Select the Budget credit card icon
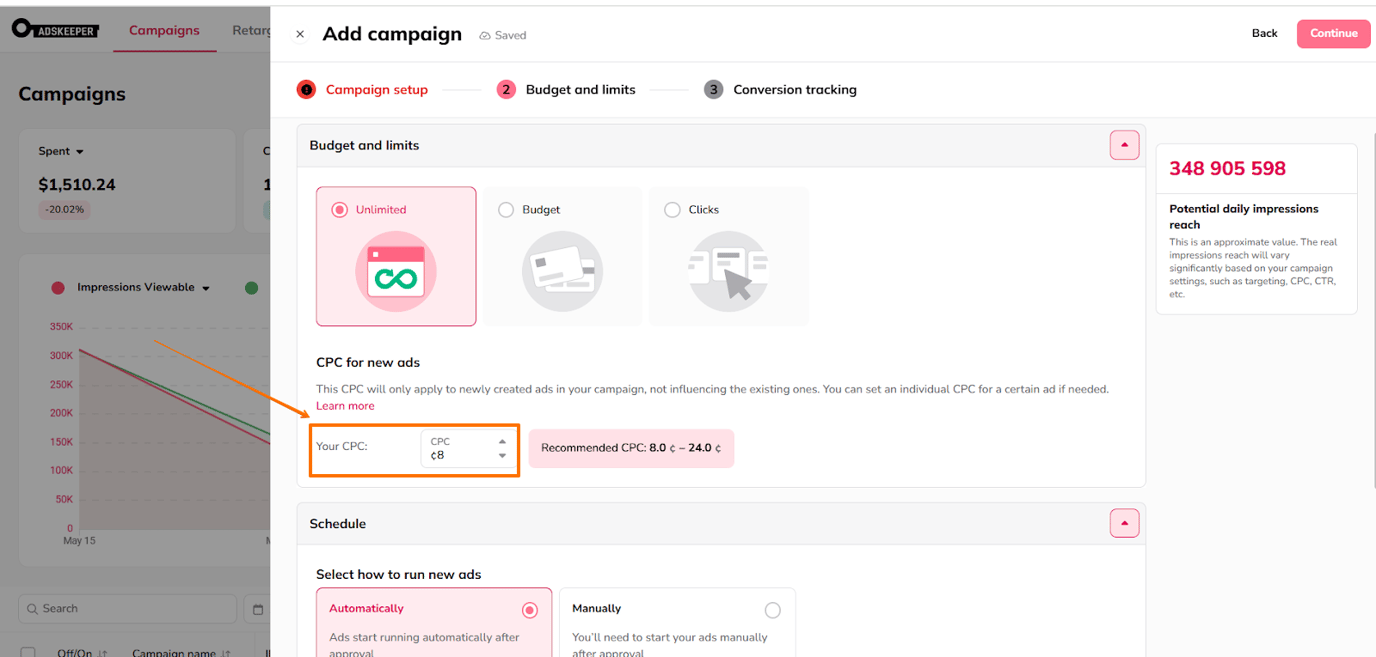The image size is (1376, 657). (x=562, y=270)
